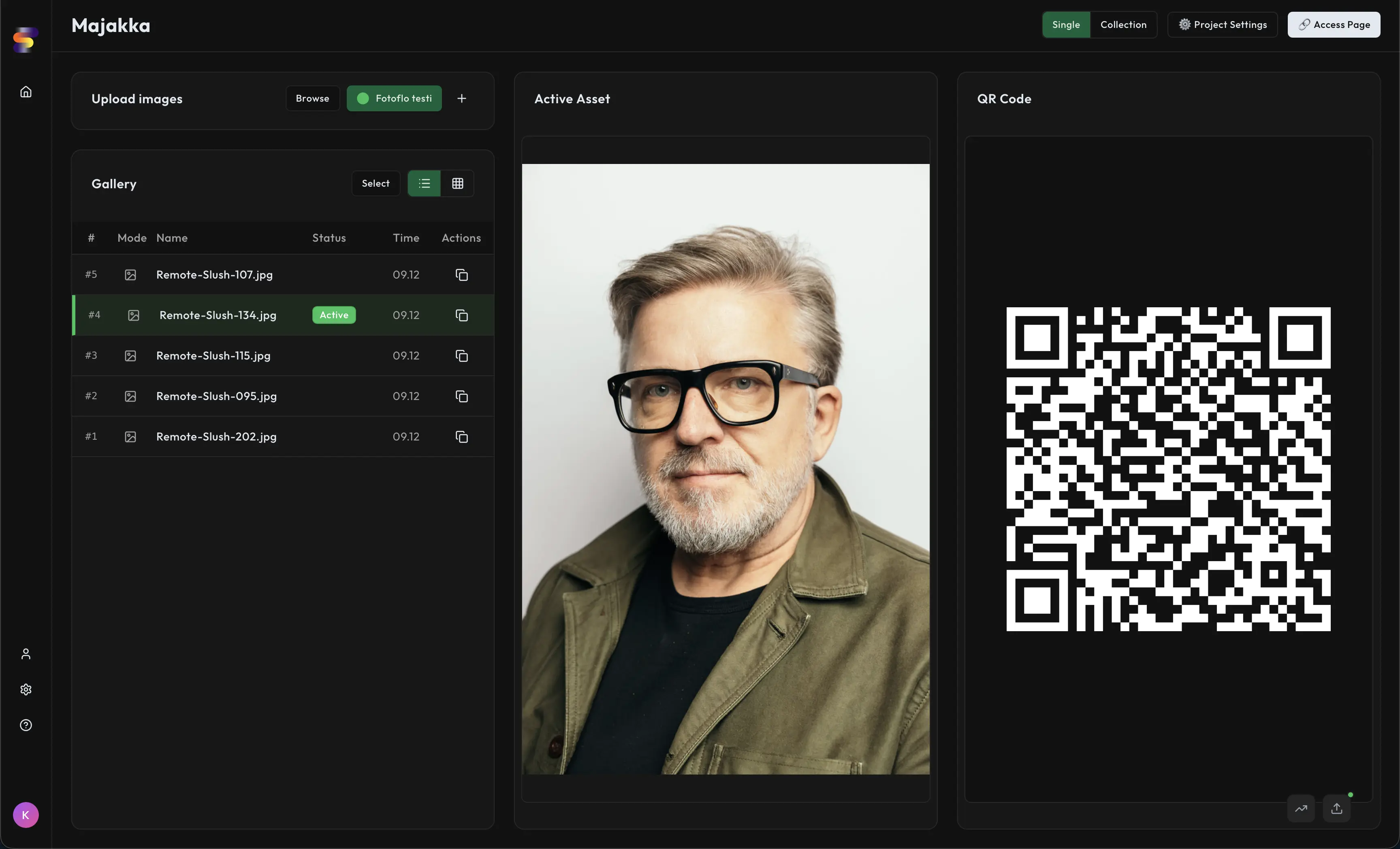Click the Time column header
Image resolution: width=1400 pixels, height=849 pixels.
pos(406,238)
